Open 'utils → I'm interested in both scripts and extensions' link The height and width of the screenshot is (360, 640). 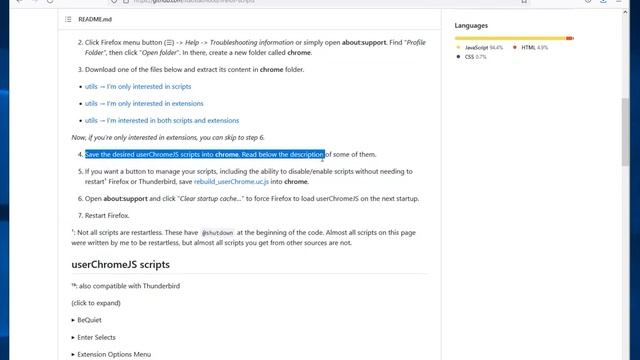click(x=162, y=121)
